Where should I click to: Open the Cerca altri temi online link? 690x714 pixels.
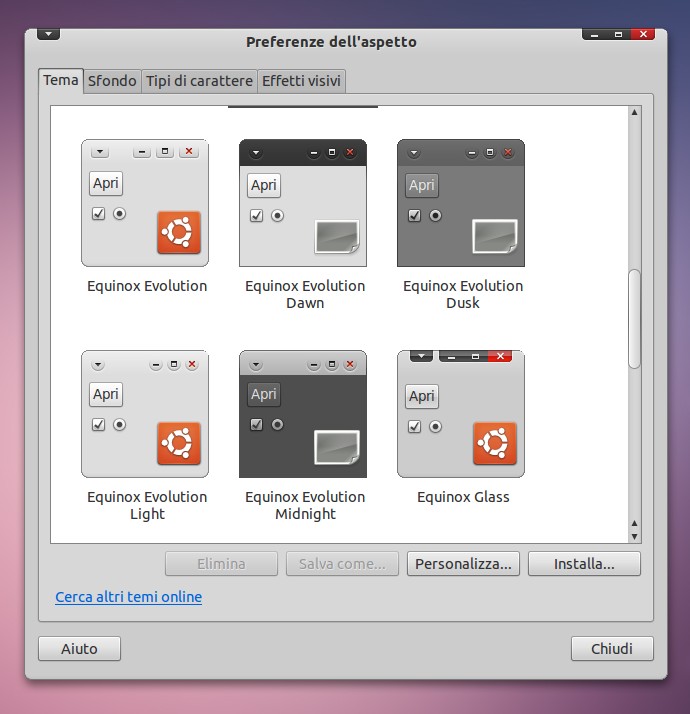click(128, 597)
